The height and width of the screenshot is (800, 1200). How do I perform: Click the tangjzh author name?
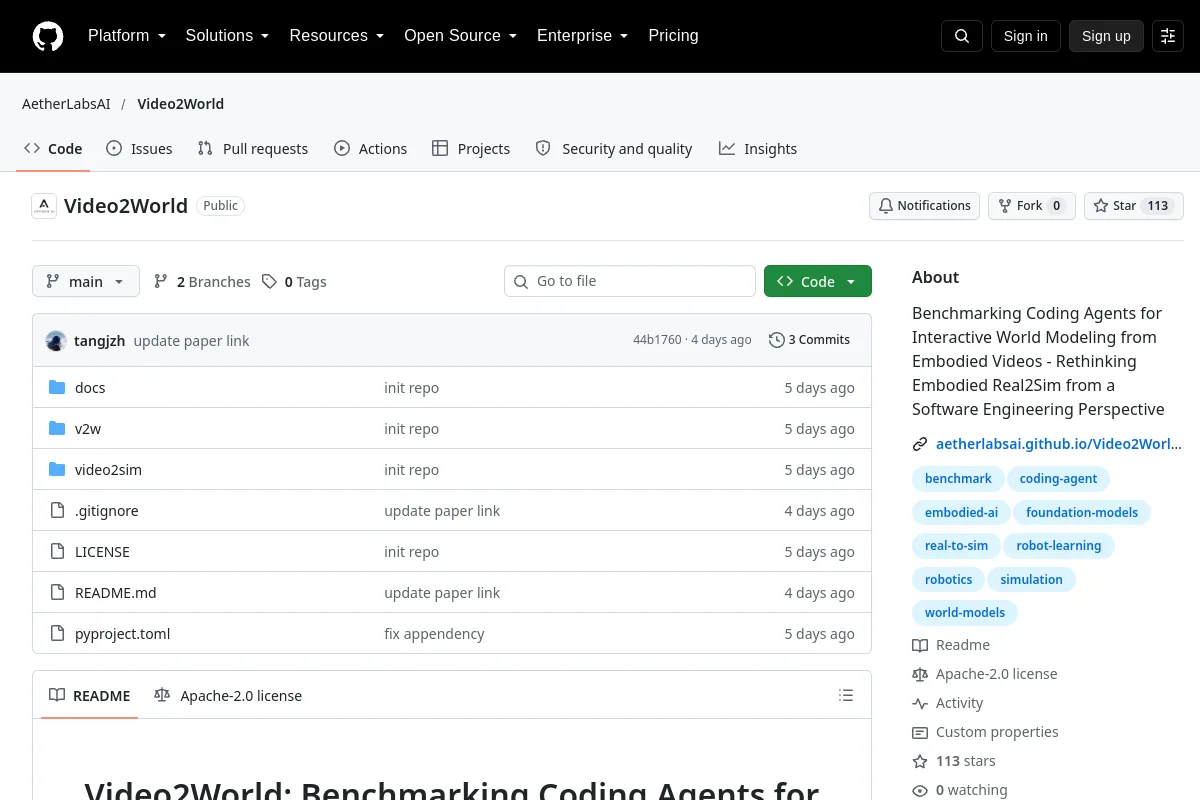click(x=100, y=340)
